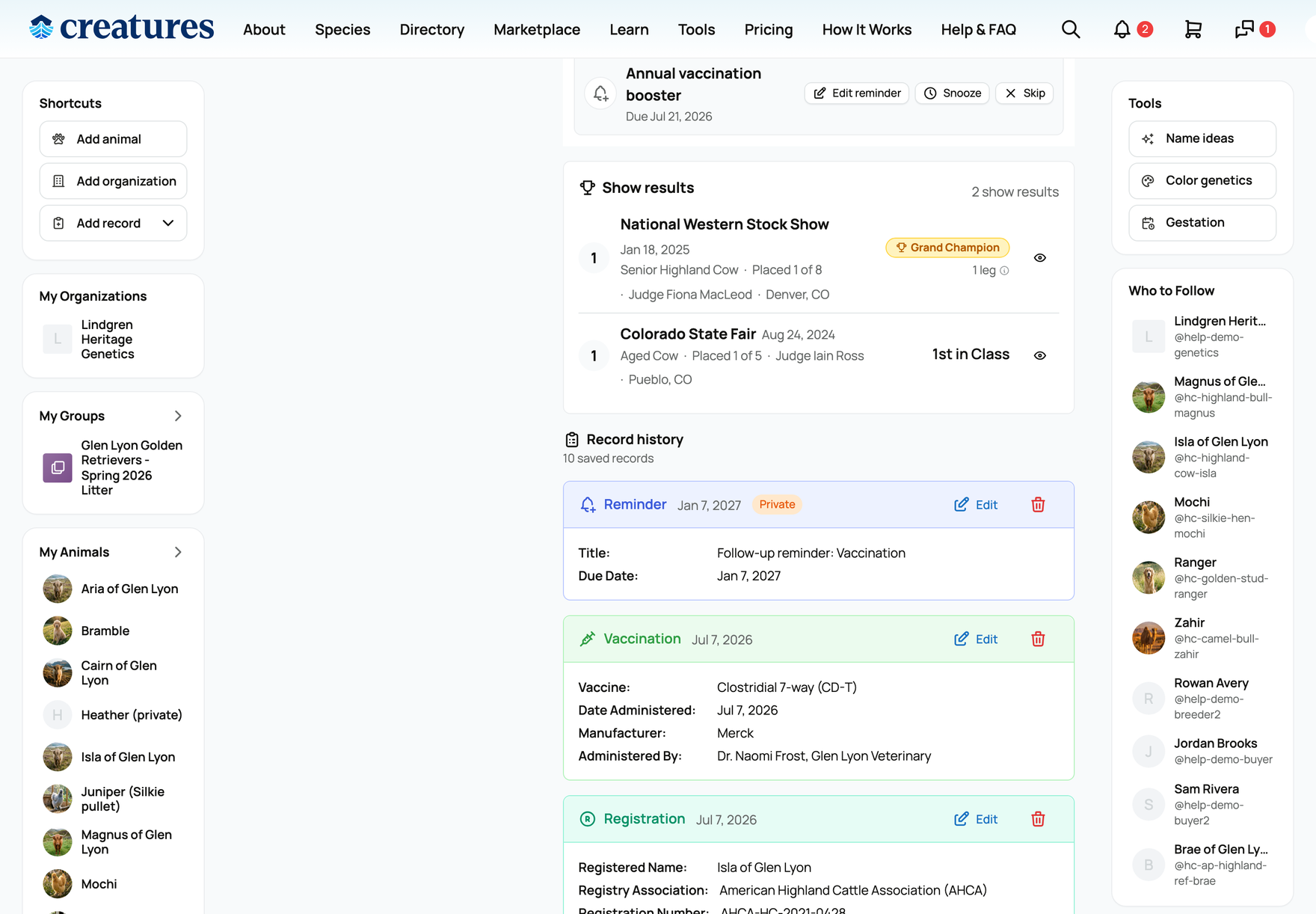1316x914 pixels.
Task: Toggle visibility of Colorado State Fair result
Action: click(x=1040, y=355)
